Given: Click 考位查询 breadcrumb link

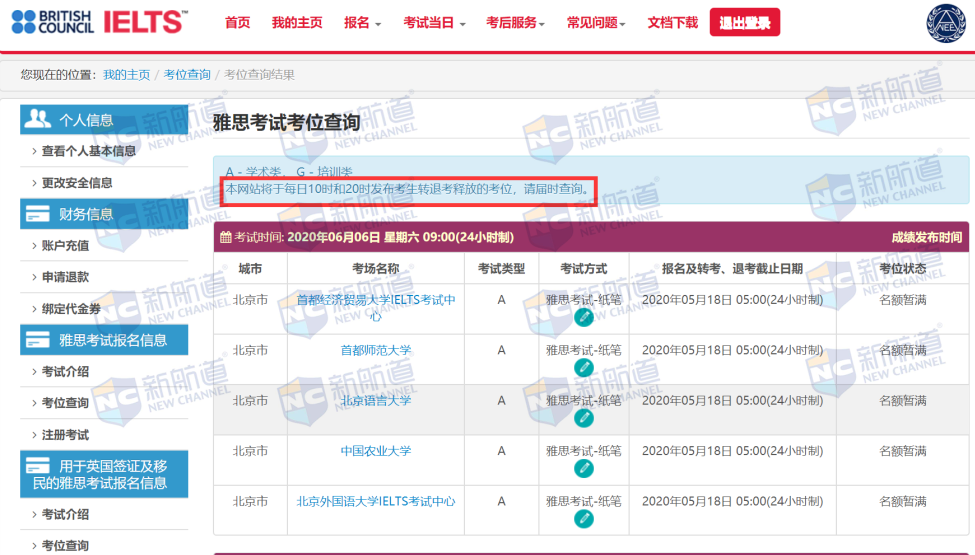Looking at the screenshot, I should tap(187, 75).
